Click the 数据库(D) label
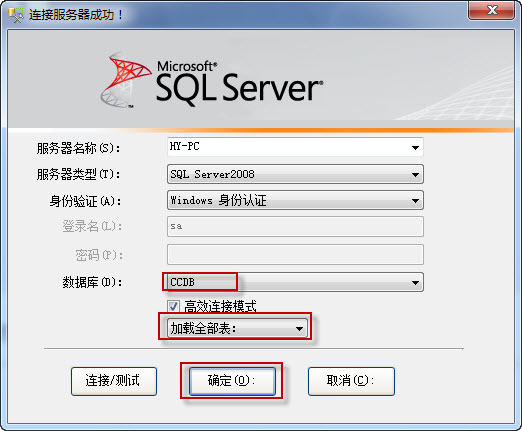This screenshot has height=431, width=522. tap(92, 282)
